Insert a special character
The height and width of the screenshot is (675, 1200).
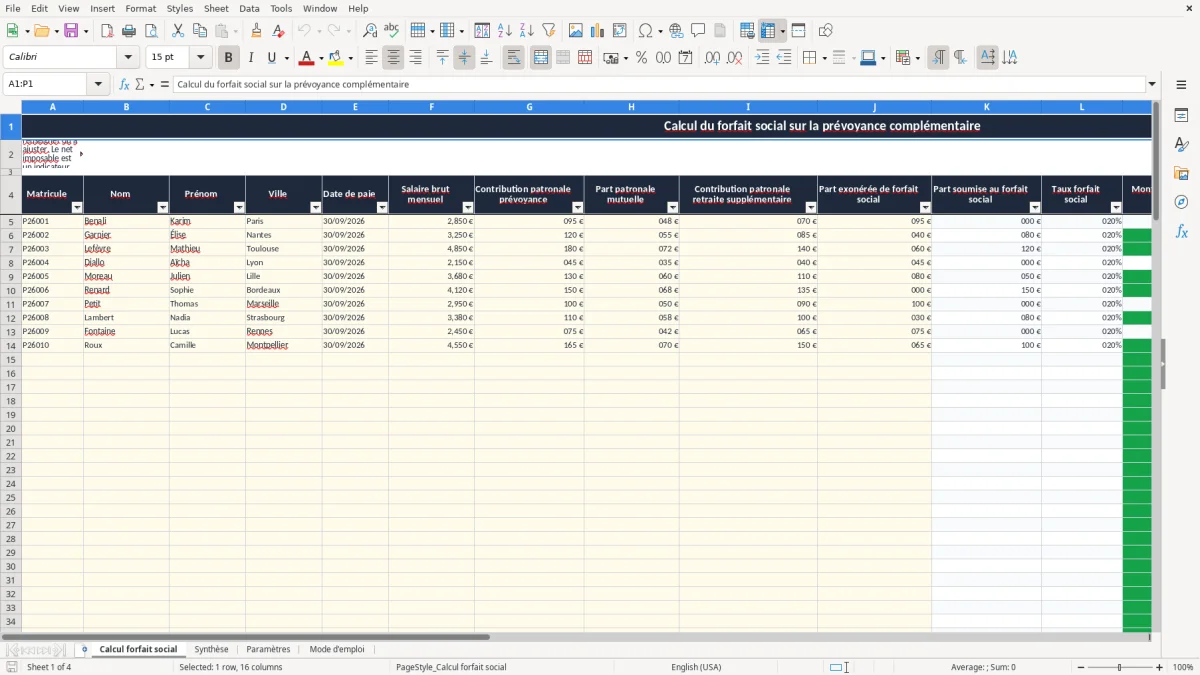pyautogui.click(x=645, y=31)
